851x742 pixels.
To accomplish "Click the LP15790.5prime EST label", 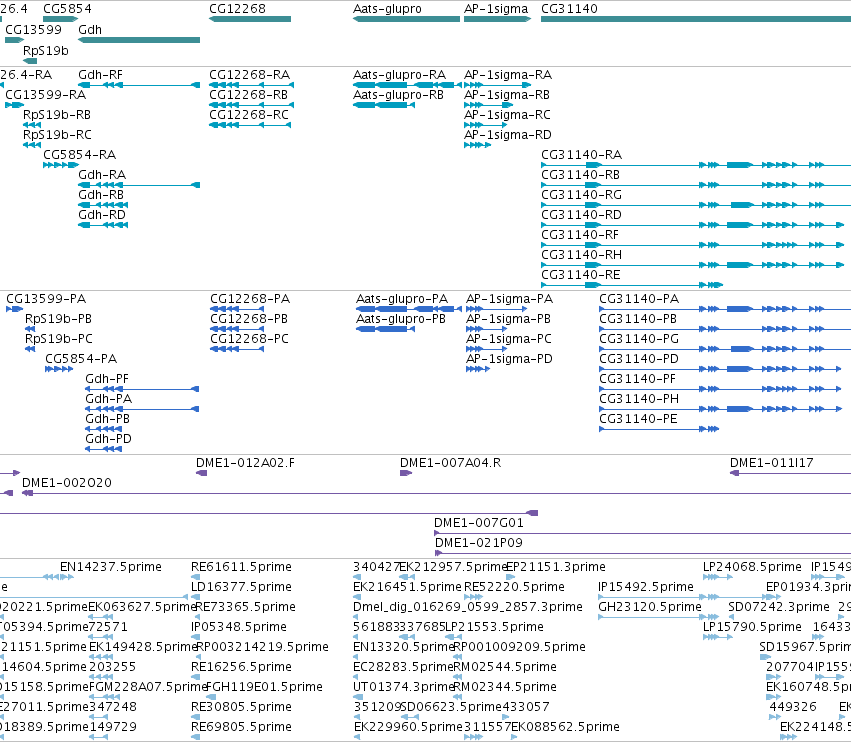I will [752, 627].
